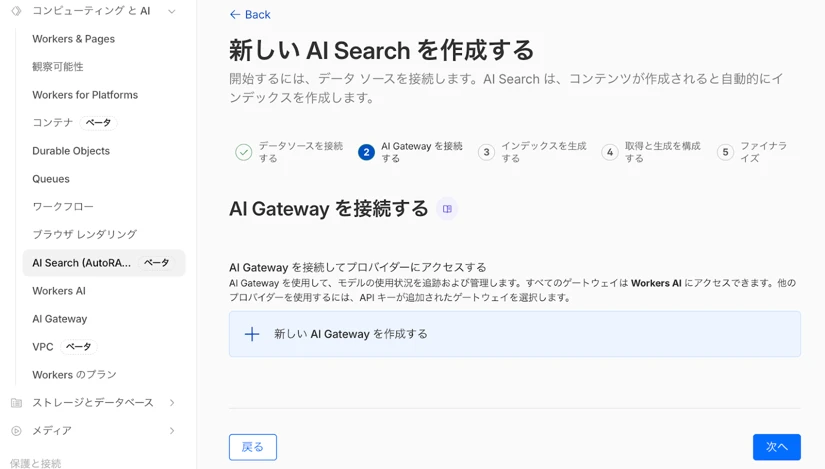Open Workers & Pages in sidebar
Viewport: 825px width, 469px height.
[x=73, y=39]
